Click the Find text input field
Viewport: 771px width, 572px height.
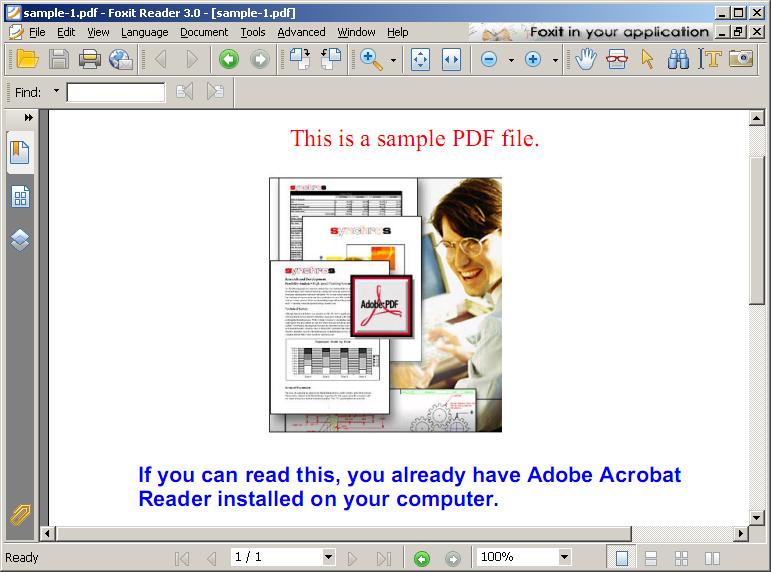116,92
